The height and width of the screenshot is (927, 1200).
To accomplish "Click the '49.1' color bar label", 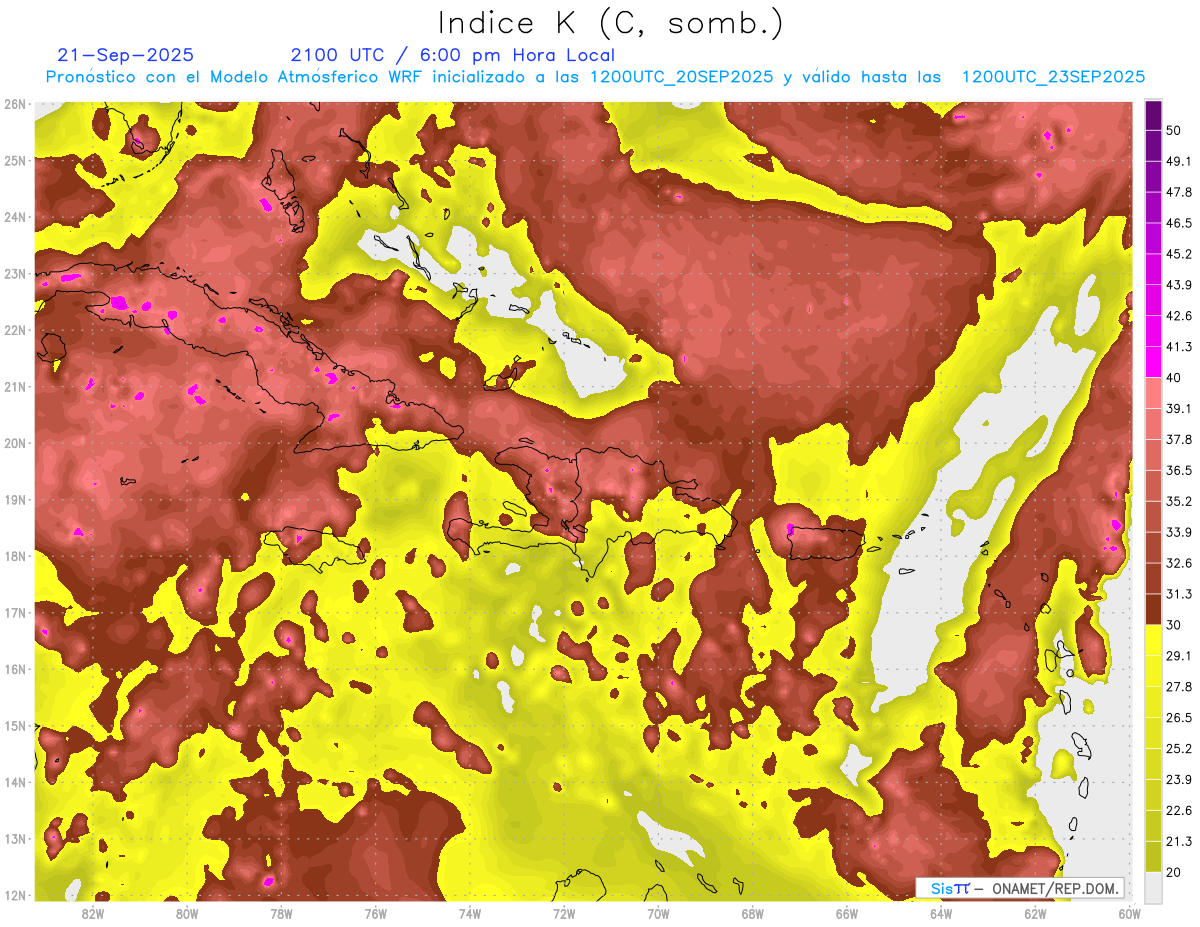I will (x=1178, y=161).
